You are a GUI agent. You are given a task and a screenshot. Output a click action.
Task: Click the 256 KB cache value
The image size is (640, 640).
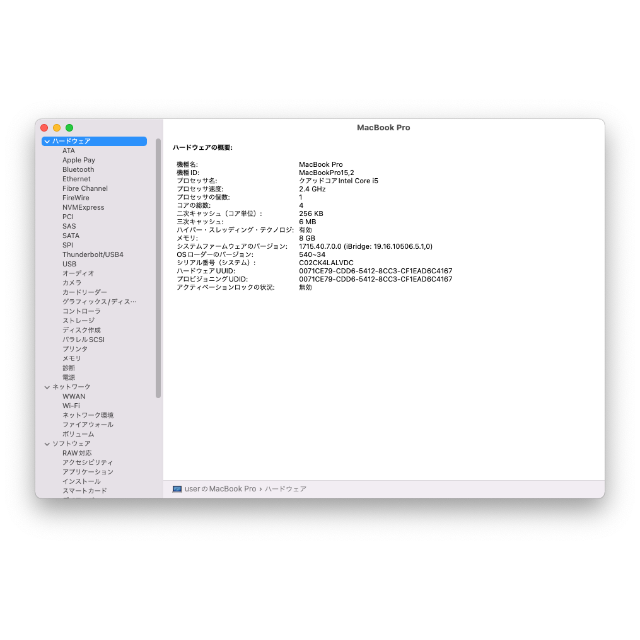pos(311,213)
